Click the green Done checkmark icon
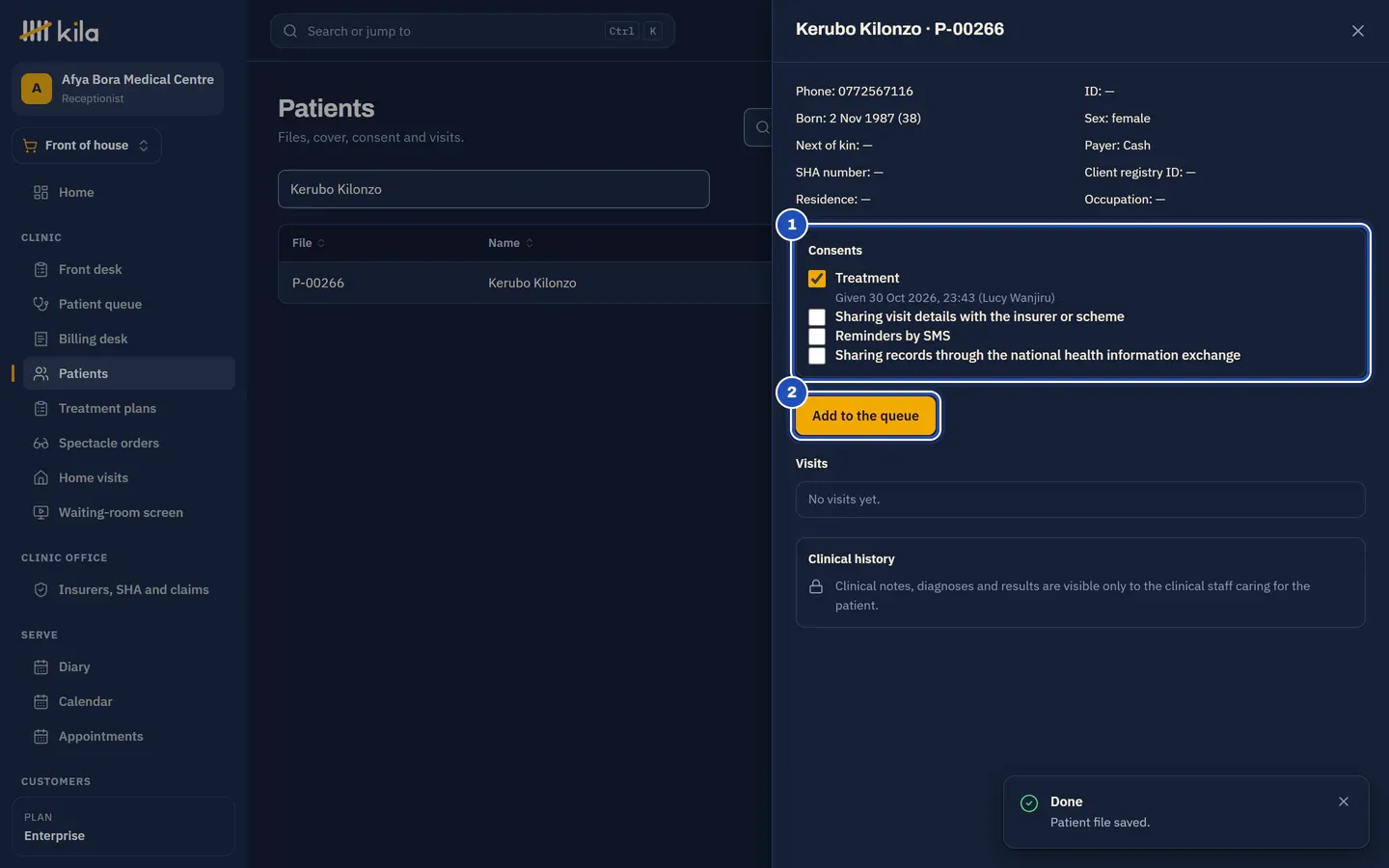1389x868 pixels. point(1029,802)
